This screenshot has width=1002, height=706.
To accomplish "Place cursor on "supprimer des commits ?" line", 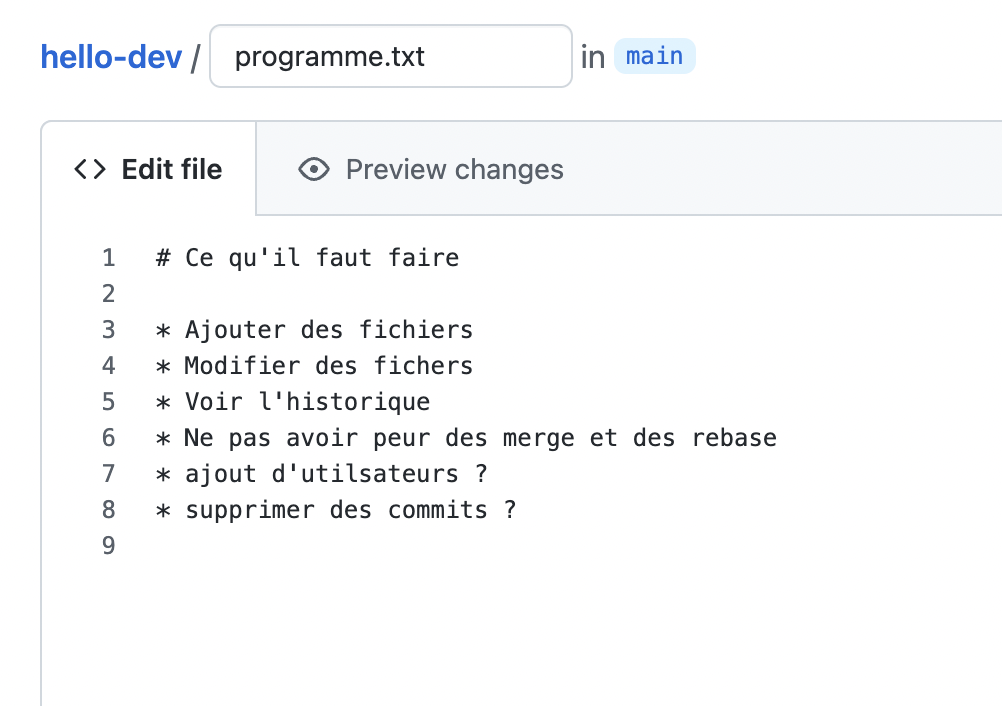I will [350, 510].
